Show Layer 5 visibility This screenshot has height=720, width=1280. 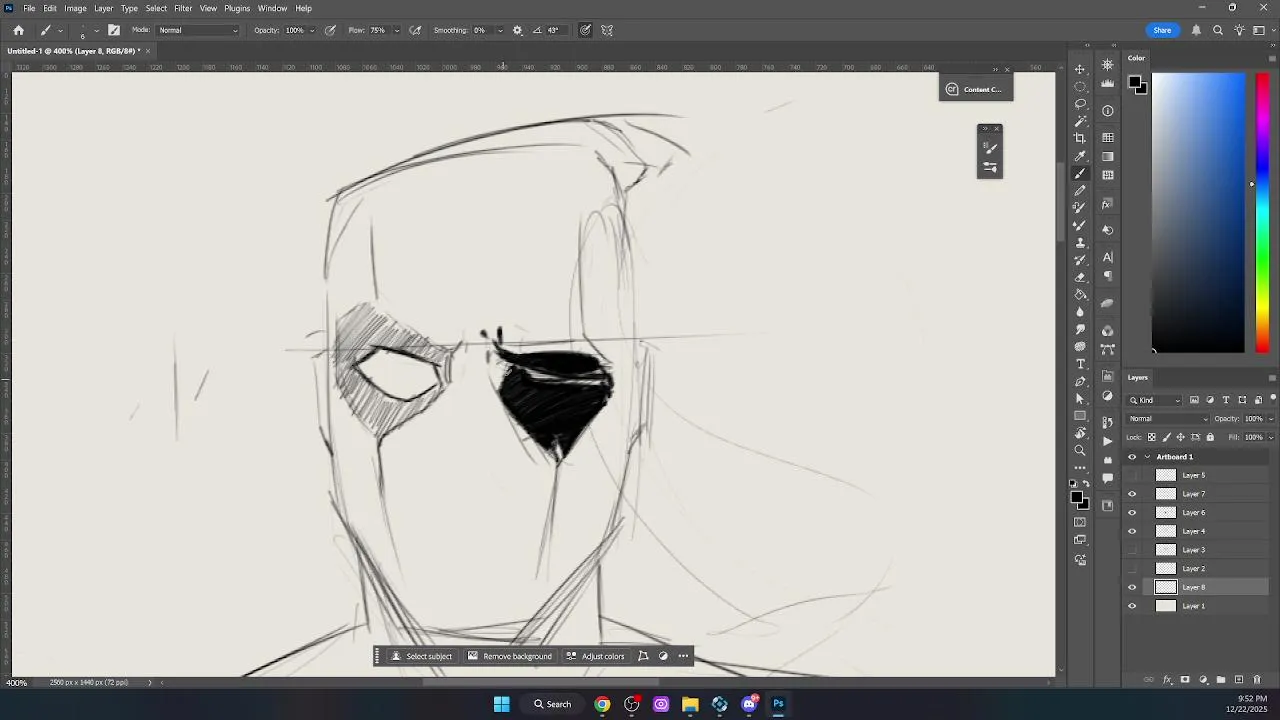[1132, 475]
